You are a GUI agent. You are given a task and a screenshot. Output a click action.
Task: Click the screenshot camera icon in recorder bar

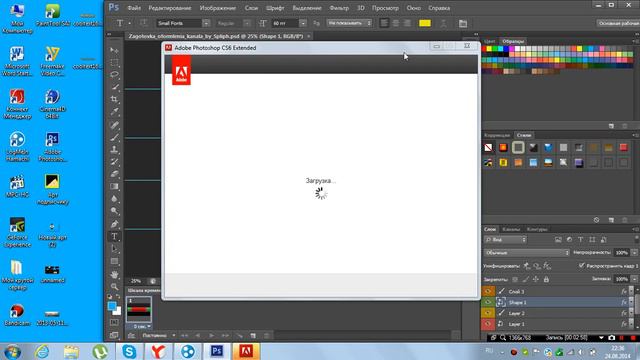(x=611, y=338)
